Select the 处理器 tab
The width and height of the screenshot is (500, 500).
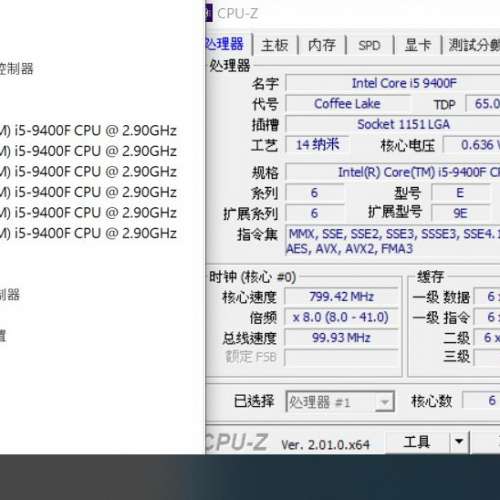227,44
